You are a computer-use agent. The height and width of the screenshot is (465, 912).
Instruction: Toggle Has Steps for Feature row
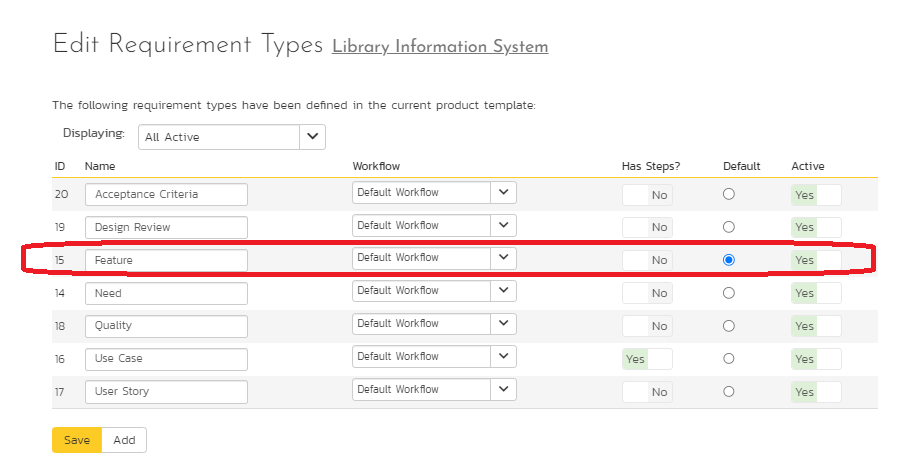[647, 260]
